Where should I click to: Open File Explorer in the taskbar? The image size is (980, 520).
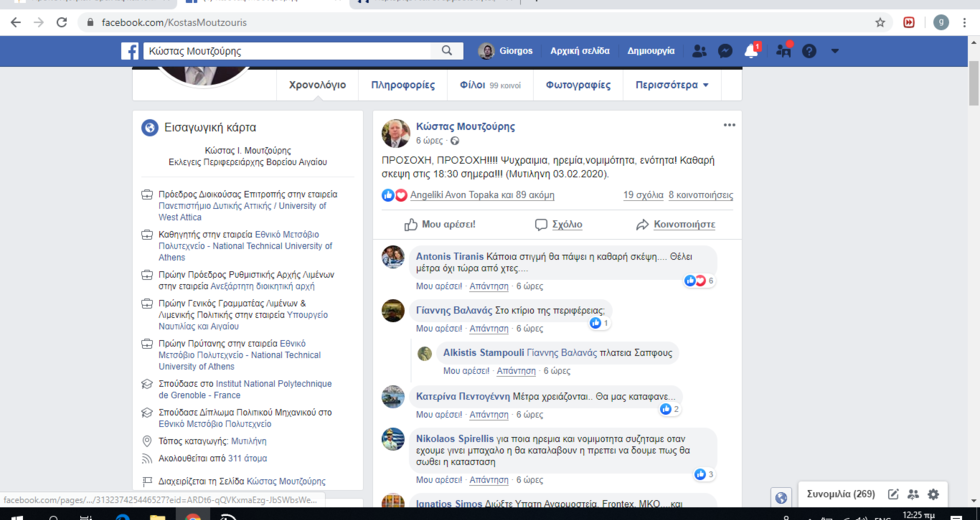[157, 516]
